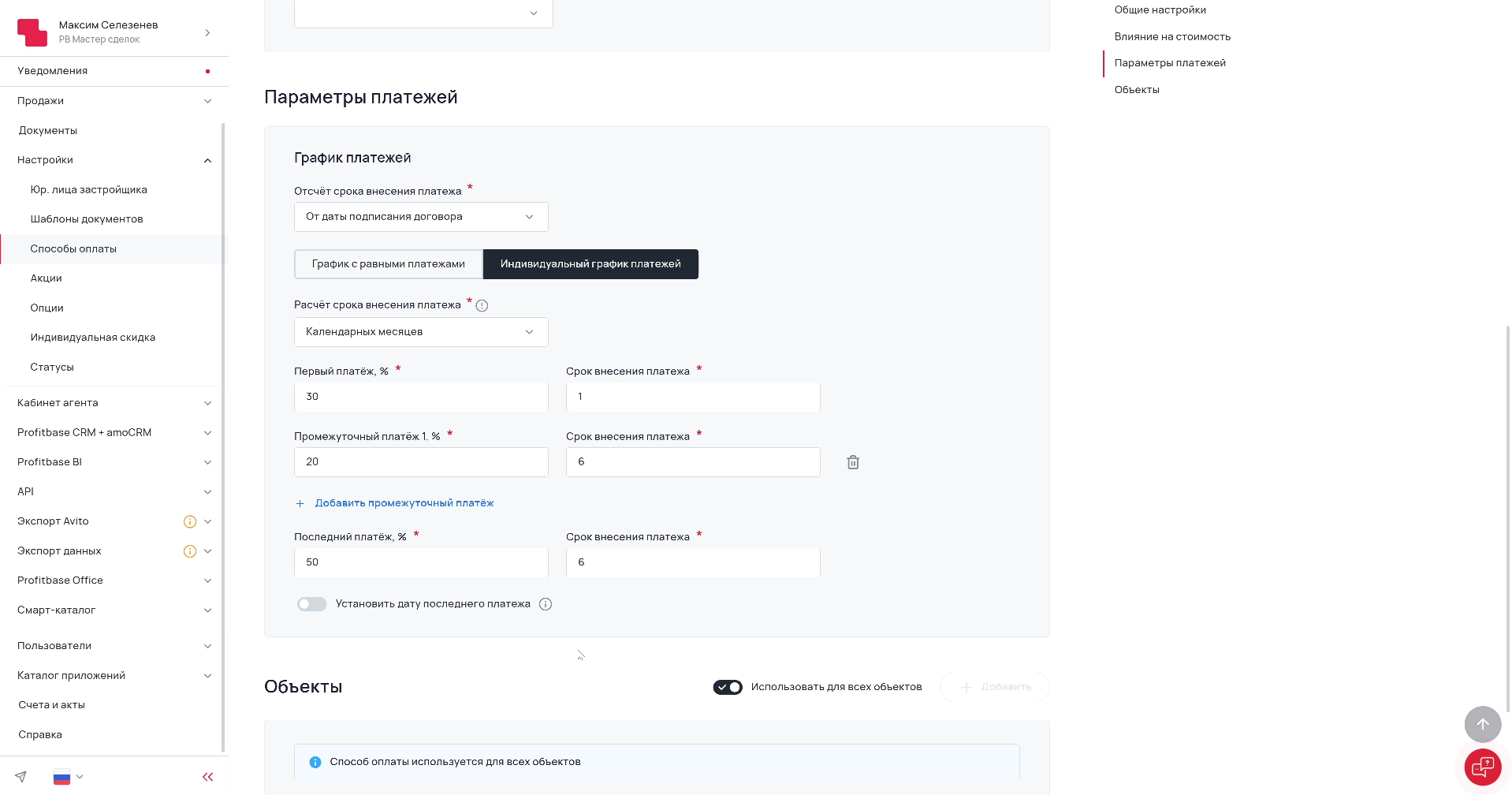Jump to Общие настройки anchor link
This screenshot has width=1512, height=795.
tap(1160, 10)
